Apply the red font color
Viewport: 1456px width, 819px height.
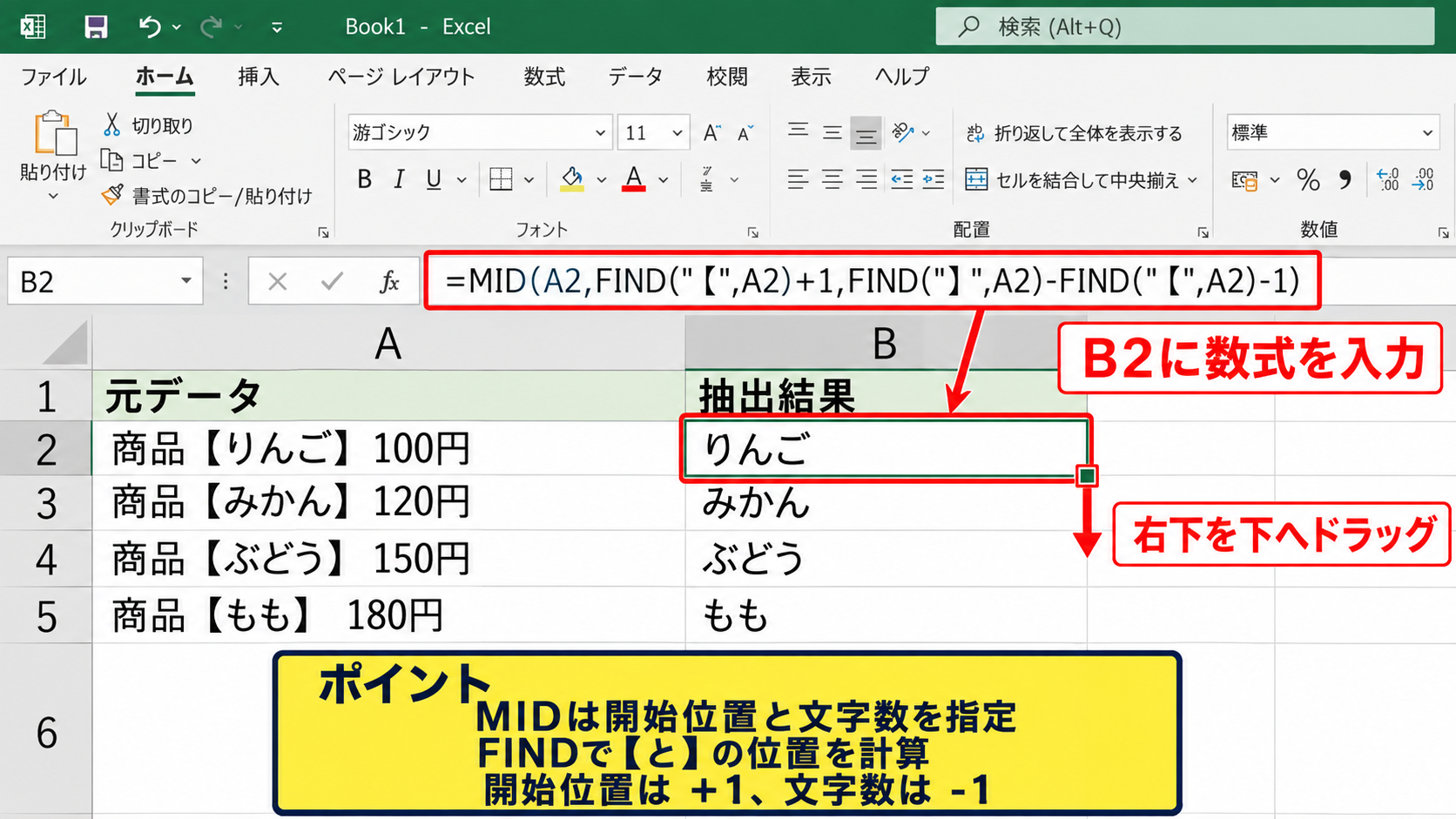[x=634, y=179]
